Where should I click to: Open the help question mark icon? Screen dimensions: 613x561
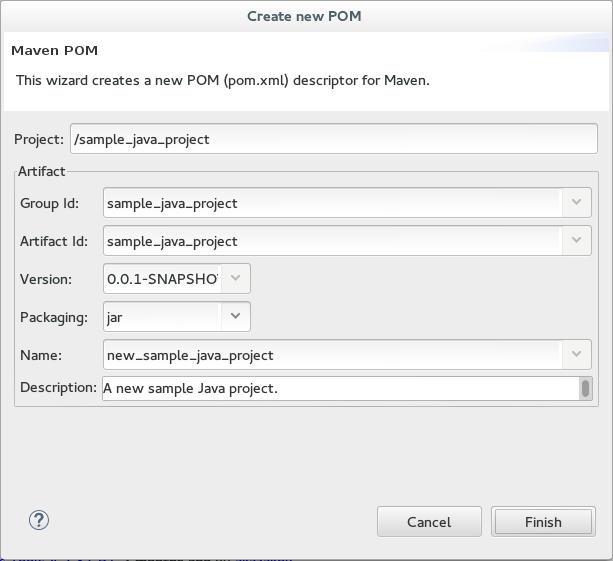pos(39,520)
